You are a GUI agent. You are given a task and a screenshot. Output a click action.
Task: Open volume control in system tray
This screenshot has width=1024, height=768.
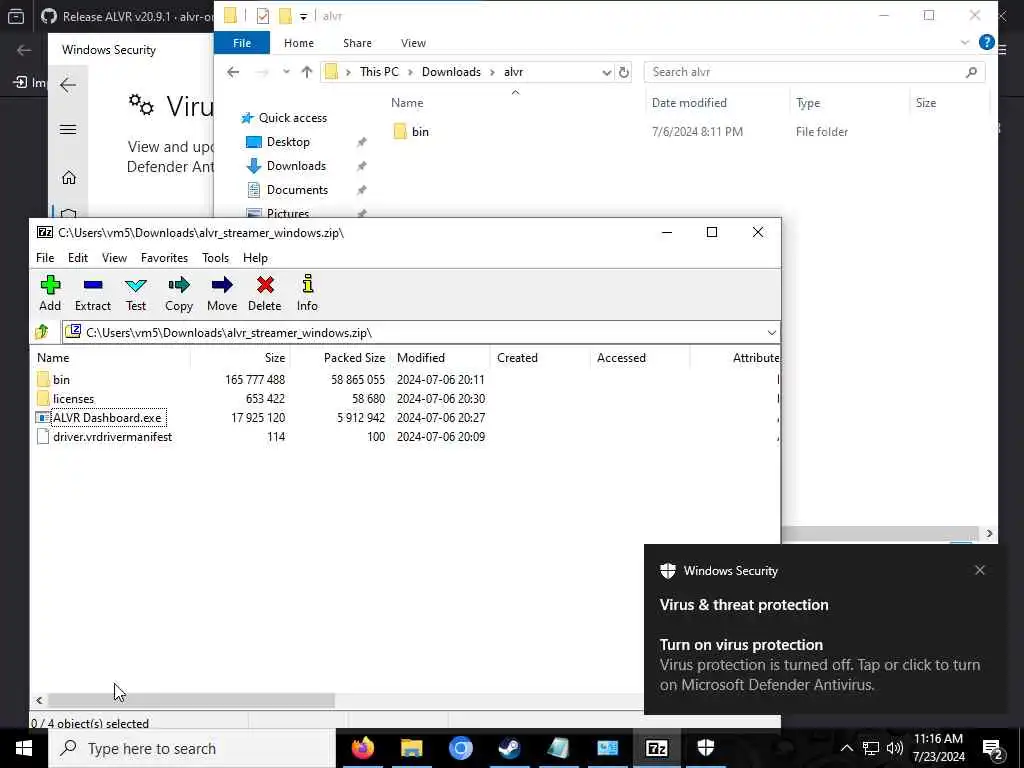(895, 748)
